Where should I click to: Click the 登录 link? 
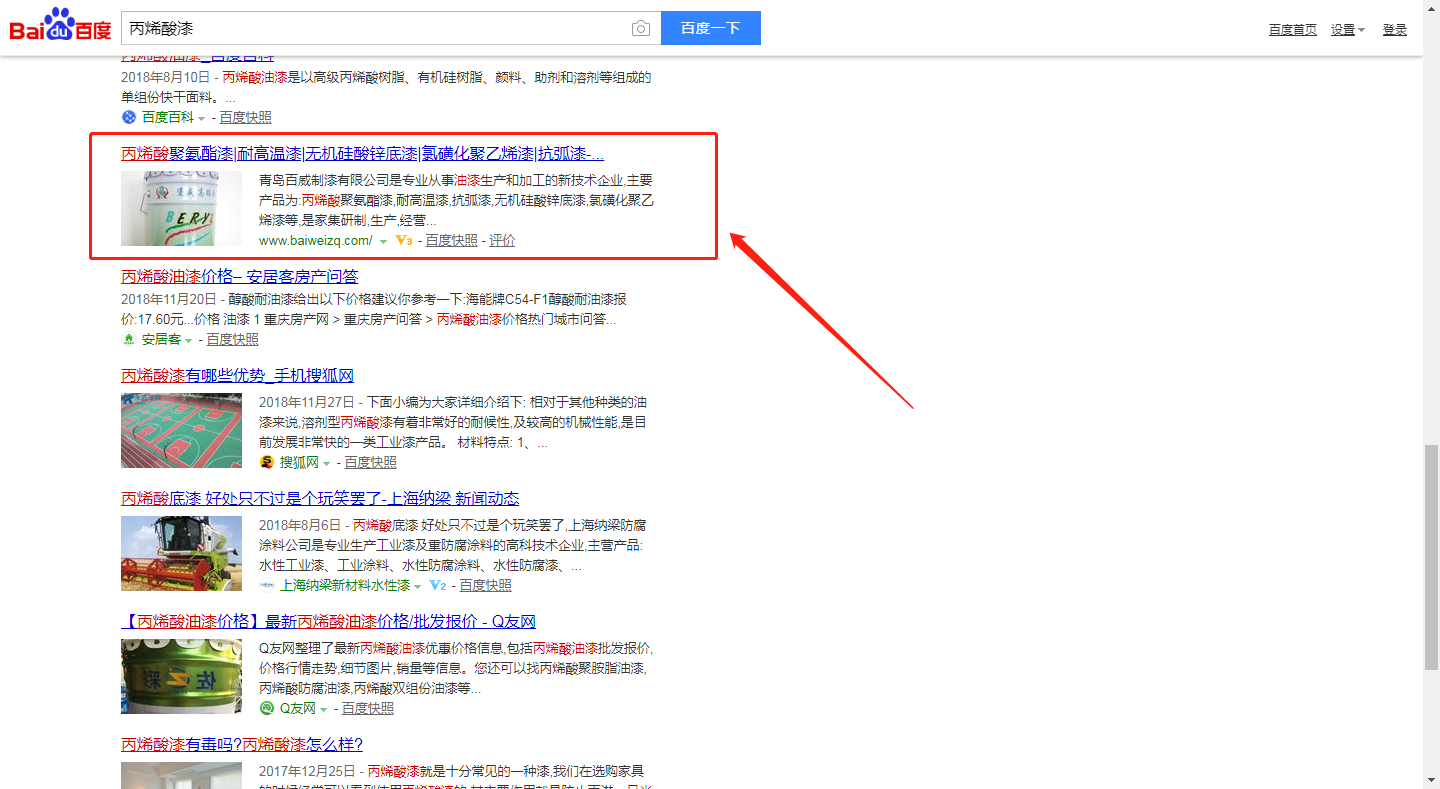(1395, 30)
